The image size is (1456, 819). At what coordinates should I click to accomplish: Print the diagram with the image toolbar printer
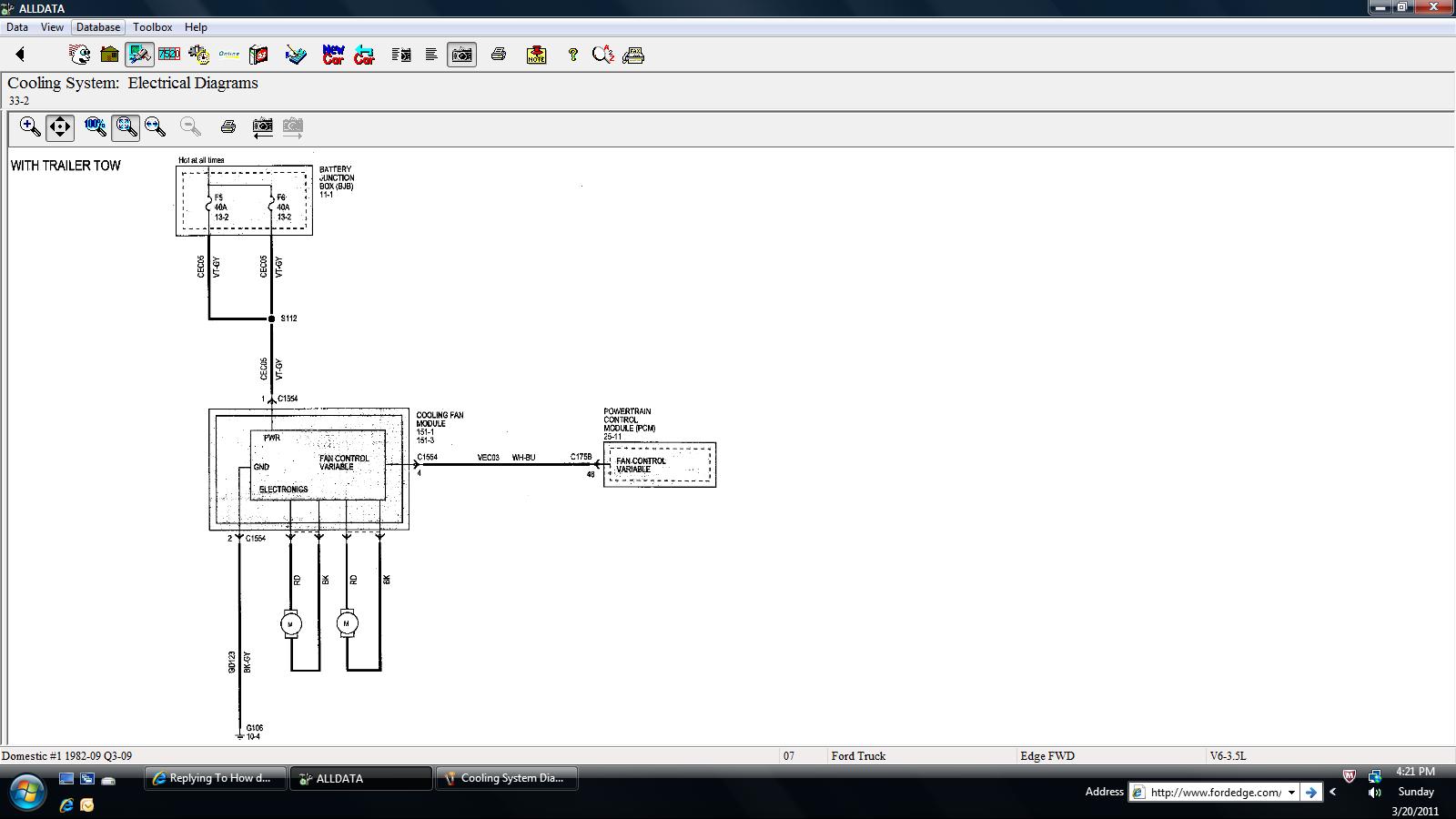228,126
